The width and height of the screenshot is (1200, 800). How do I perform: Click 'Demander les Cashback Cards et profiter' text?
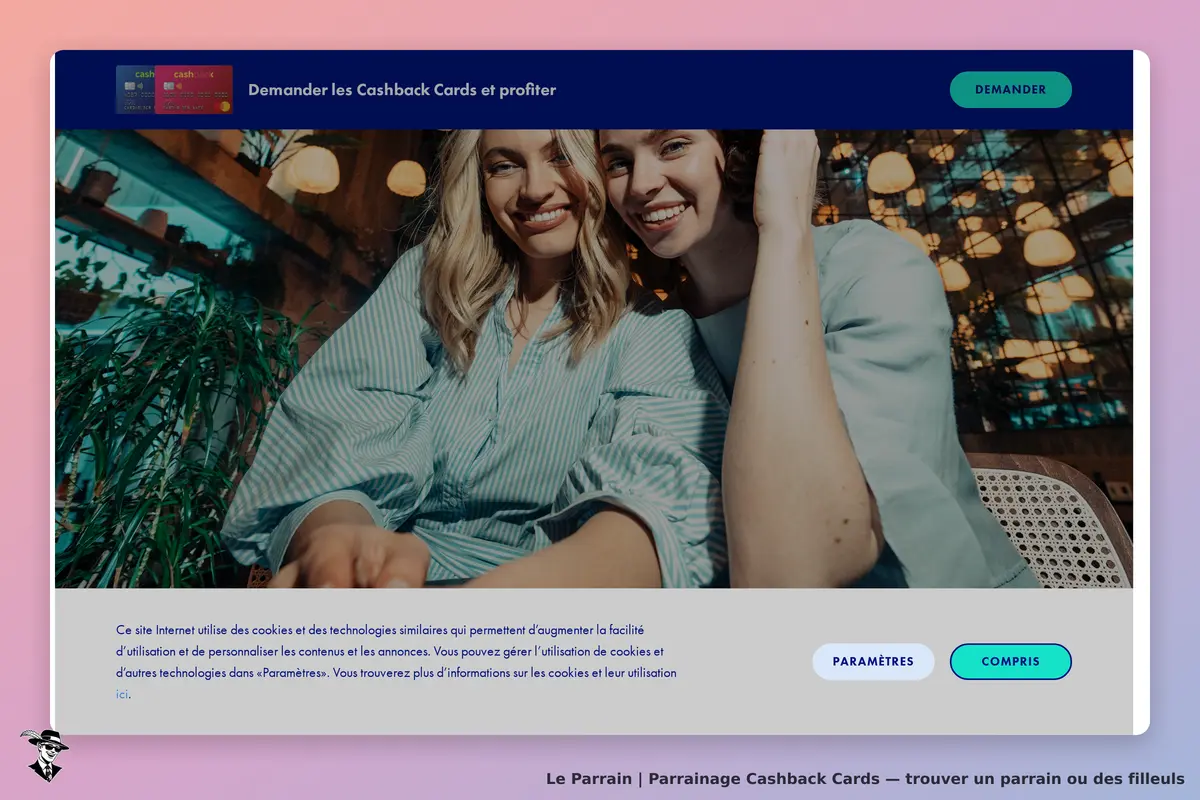(402, 90)
